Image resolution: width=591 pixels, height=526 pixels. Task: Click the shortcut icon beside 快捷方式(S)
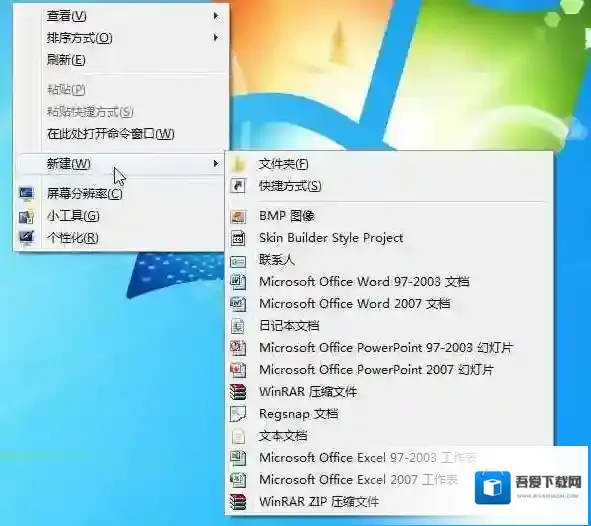click(x=238, y=186)
